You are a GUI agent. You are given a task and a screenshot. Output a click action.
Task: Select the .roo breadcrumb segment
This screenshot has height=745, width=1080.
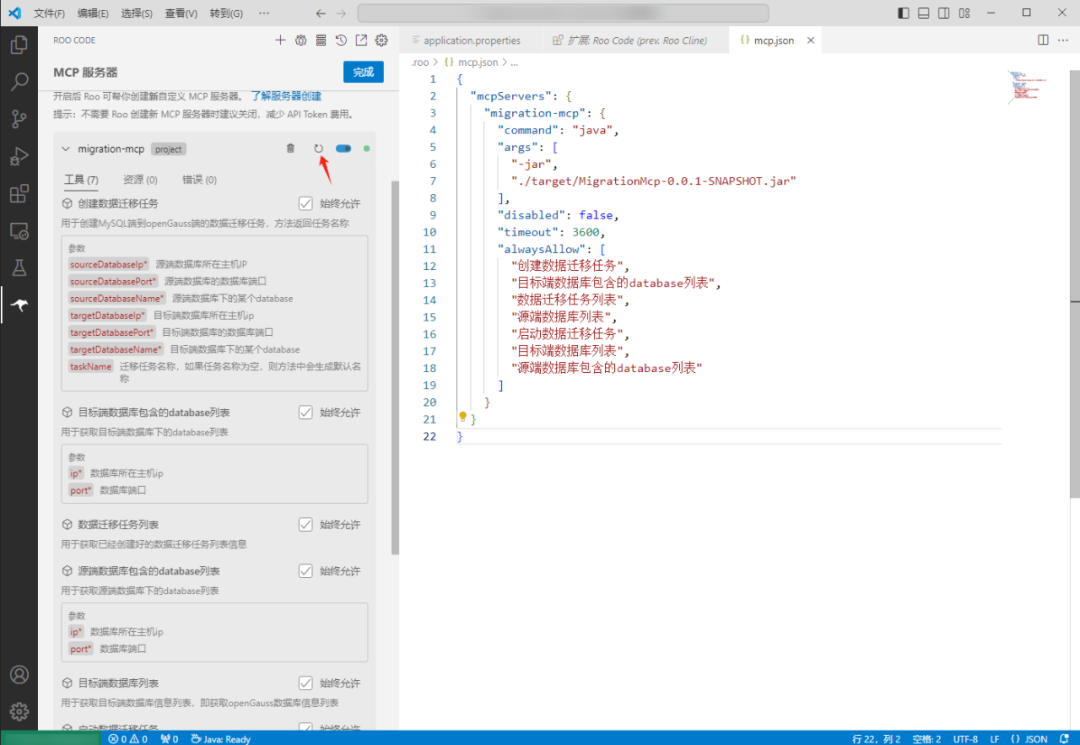420,62
